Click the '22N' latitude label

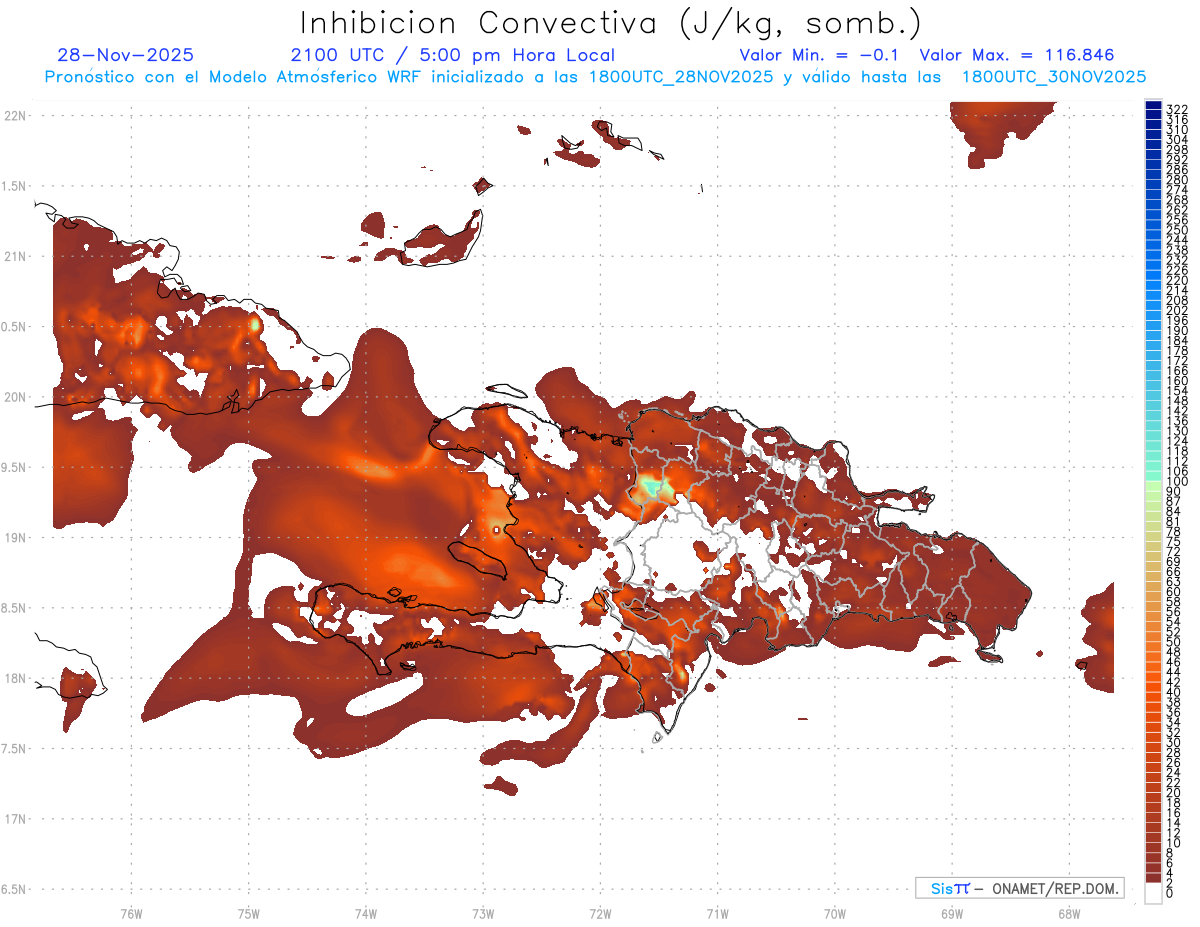click(x=14, y=115)
